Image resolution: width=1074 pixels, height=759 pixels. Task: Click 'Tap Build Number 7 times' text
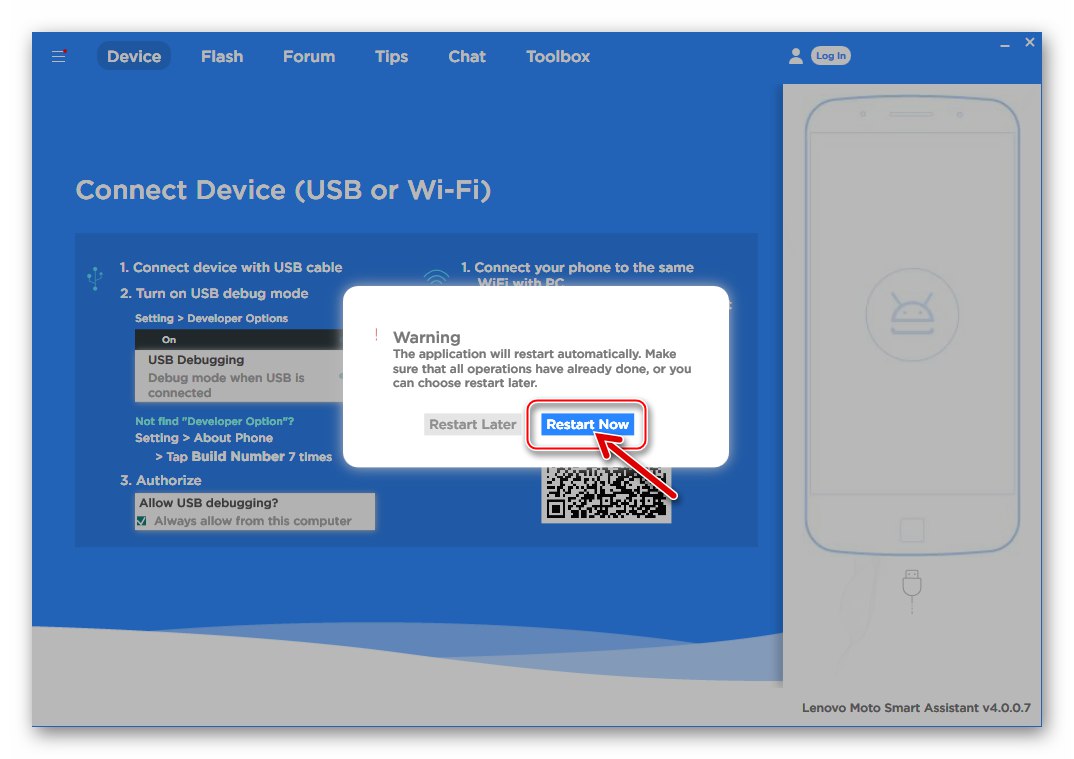(x=249, y=456)
